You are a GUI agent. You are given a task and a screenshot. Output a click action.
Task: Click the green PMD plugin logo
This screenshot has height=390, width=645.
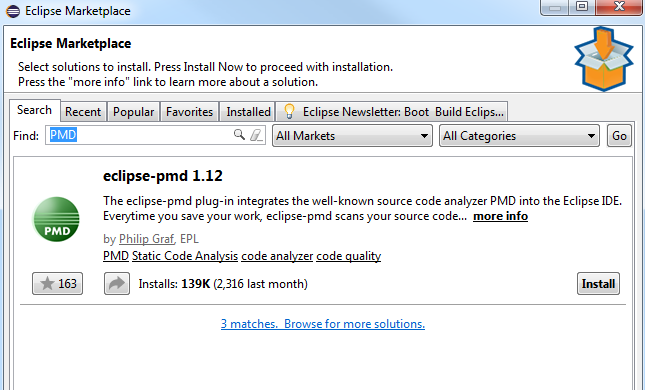(x=56, y=219)
